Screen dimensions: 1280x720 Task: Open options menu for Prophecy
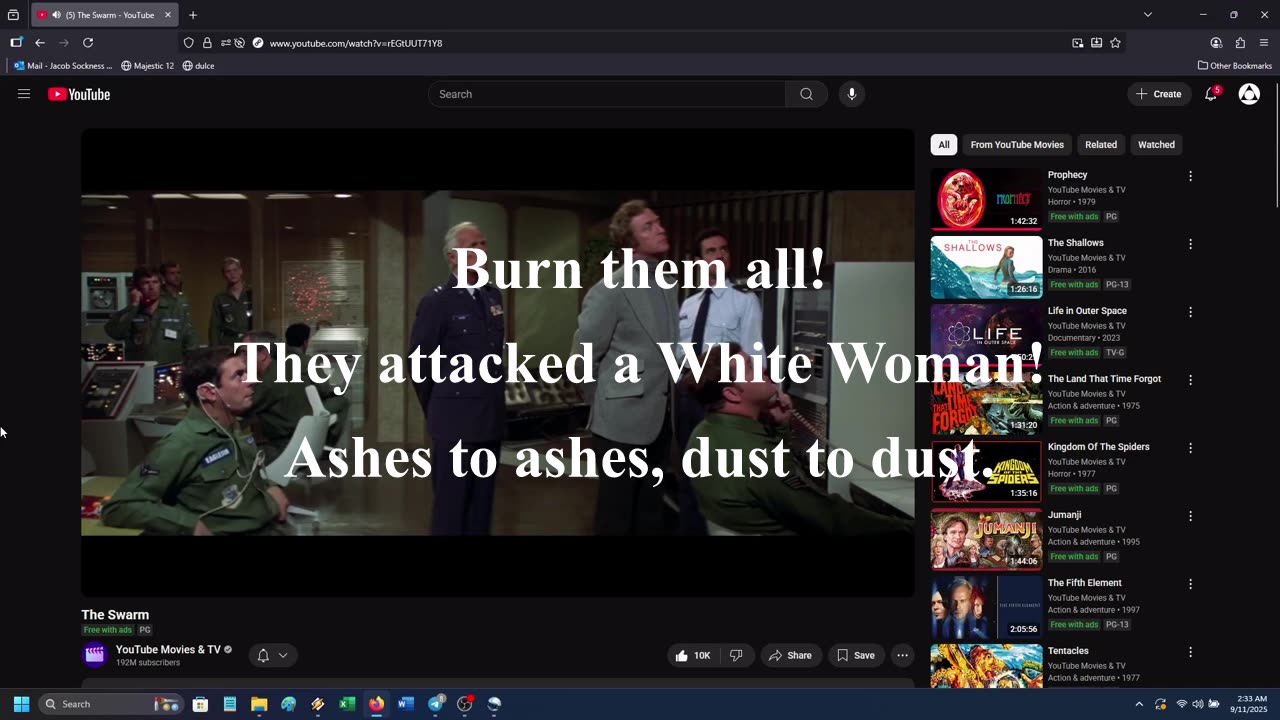click(1190, 176)
